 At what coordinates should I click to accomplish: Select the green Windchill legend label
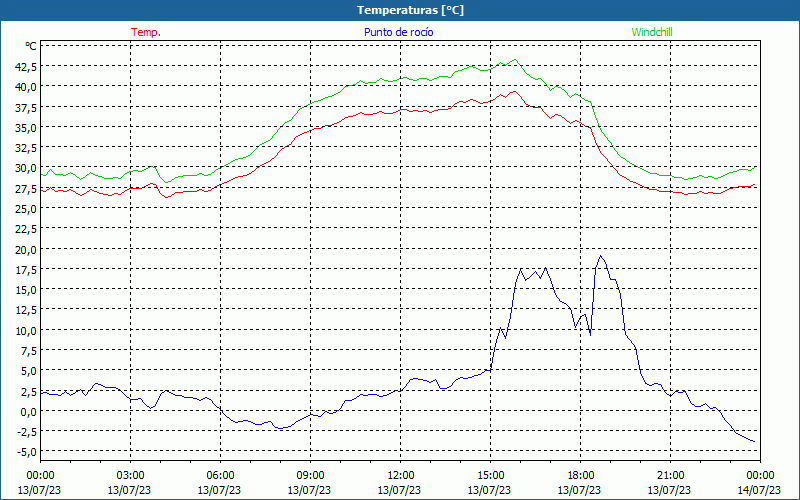click(652, 32)
